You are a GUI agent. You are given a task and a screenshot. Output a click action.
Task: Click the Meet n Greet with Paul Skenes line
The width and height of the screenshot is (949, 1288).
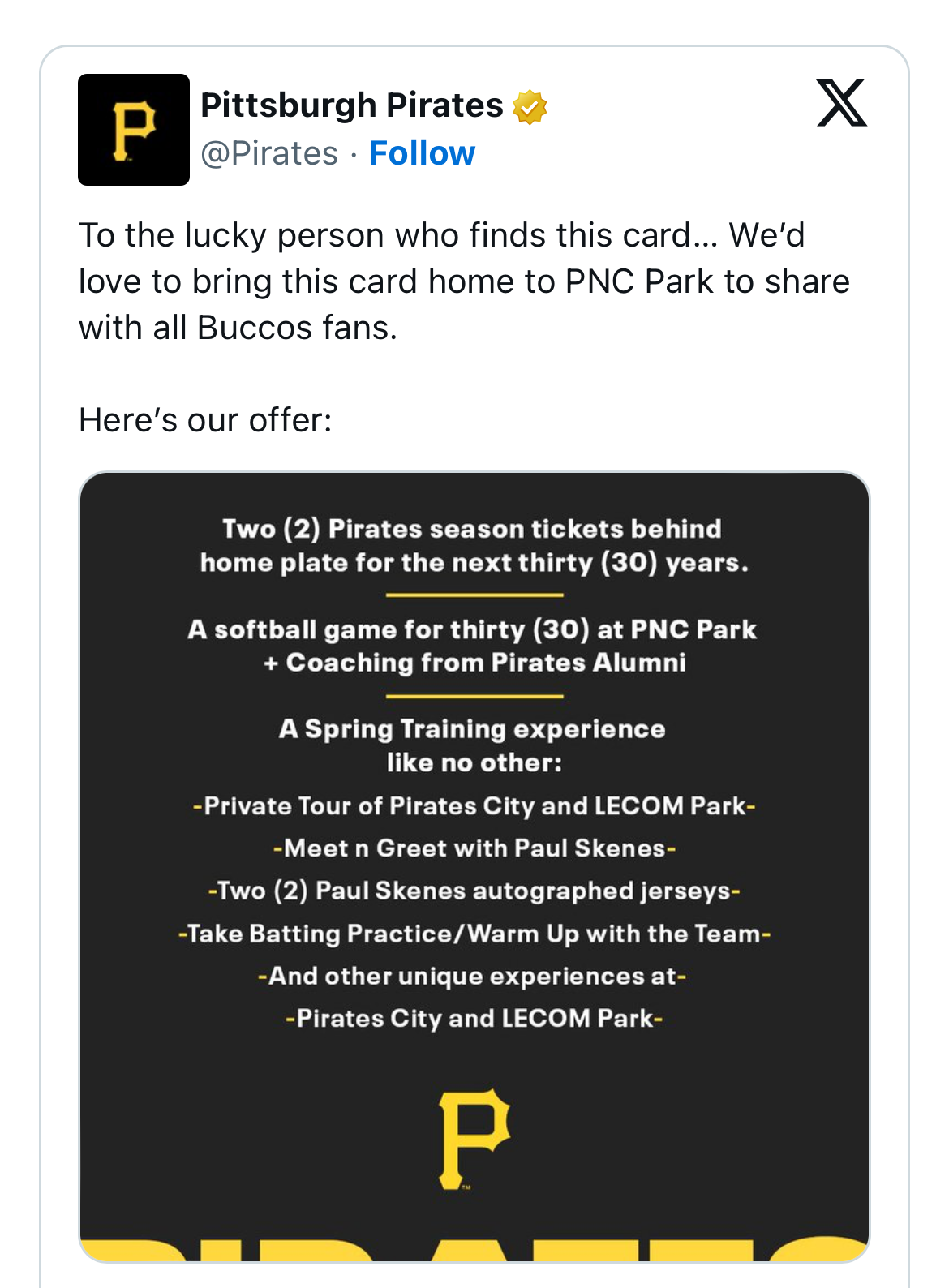474,848
